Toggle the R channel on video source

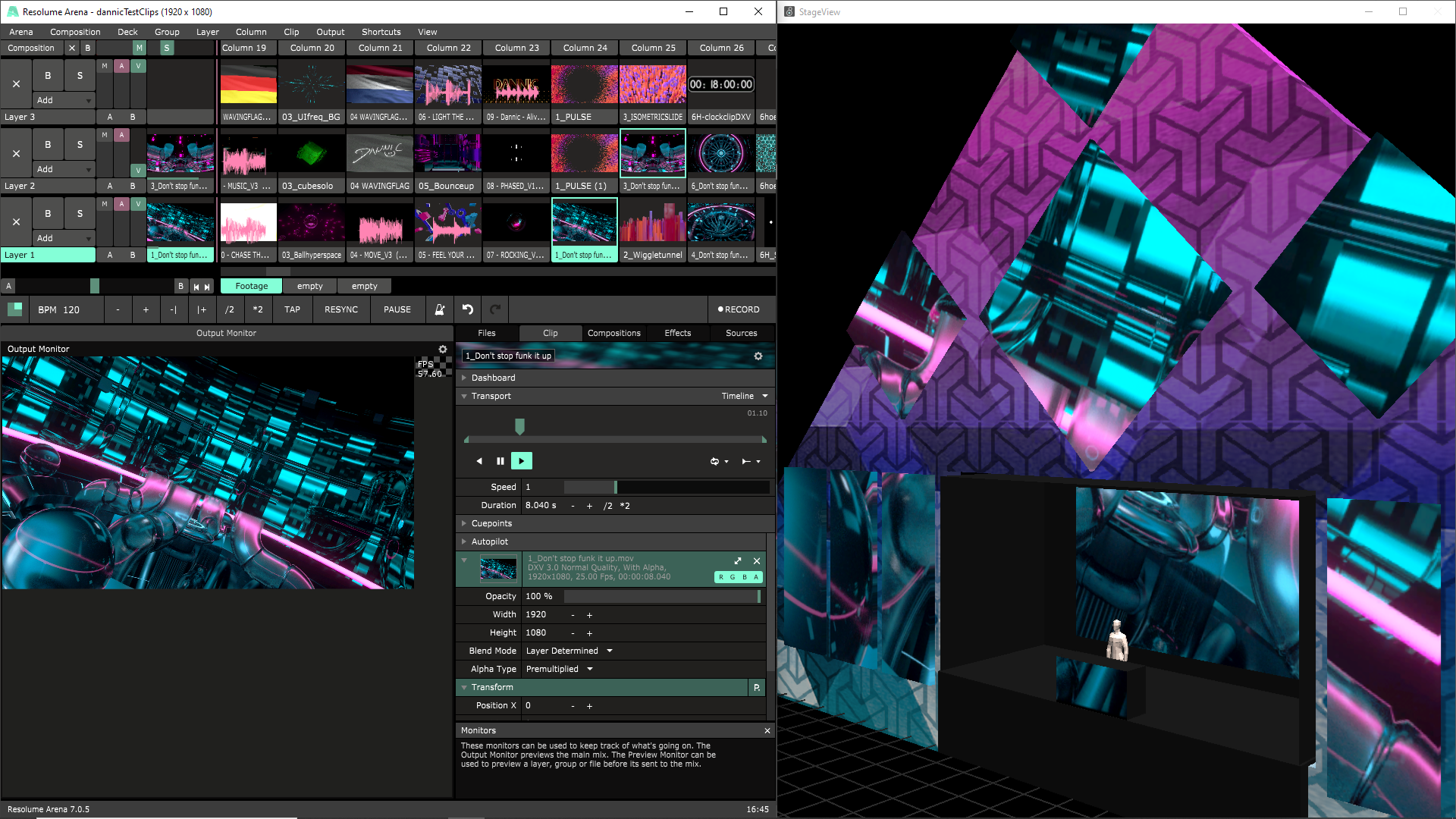[721, 577]
